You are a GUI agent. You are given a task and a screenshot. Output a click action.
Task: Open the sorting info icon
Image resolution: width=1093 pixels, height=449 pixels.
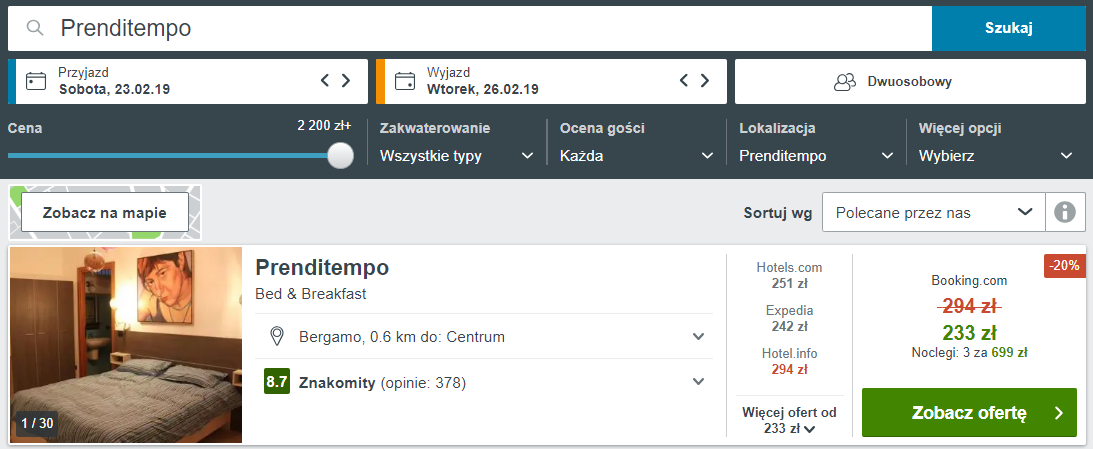click(x=1065, y=212)
